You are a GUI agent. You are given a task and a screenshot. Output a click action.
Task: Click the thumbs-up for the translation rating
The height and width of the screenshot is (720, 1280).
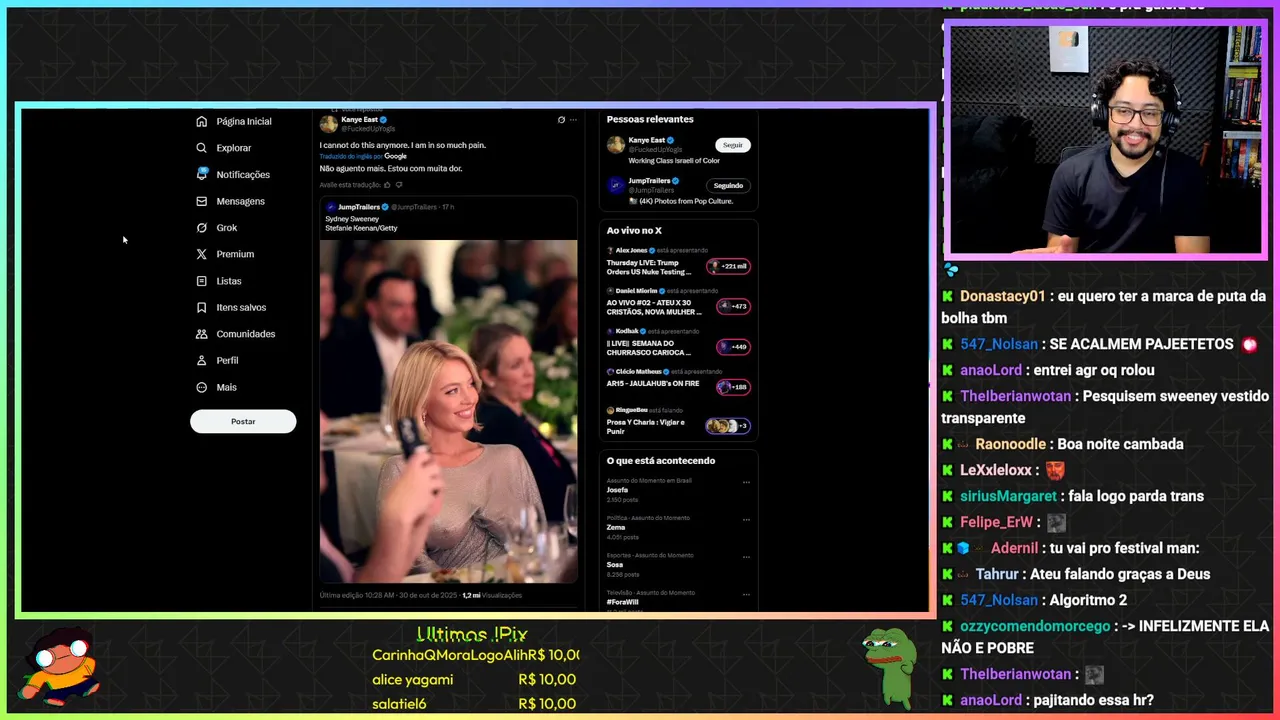387,185
